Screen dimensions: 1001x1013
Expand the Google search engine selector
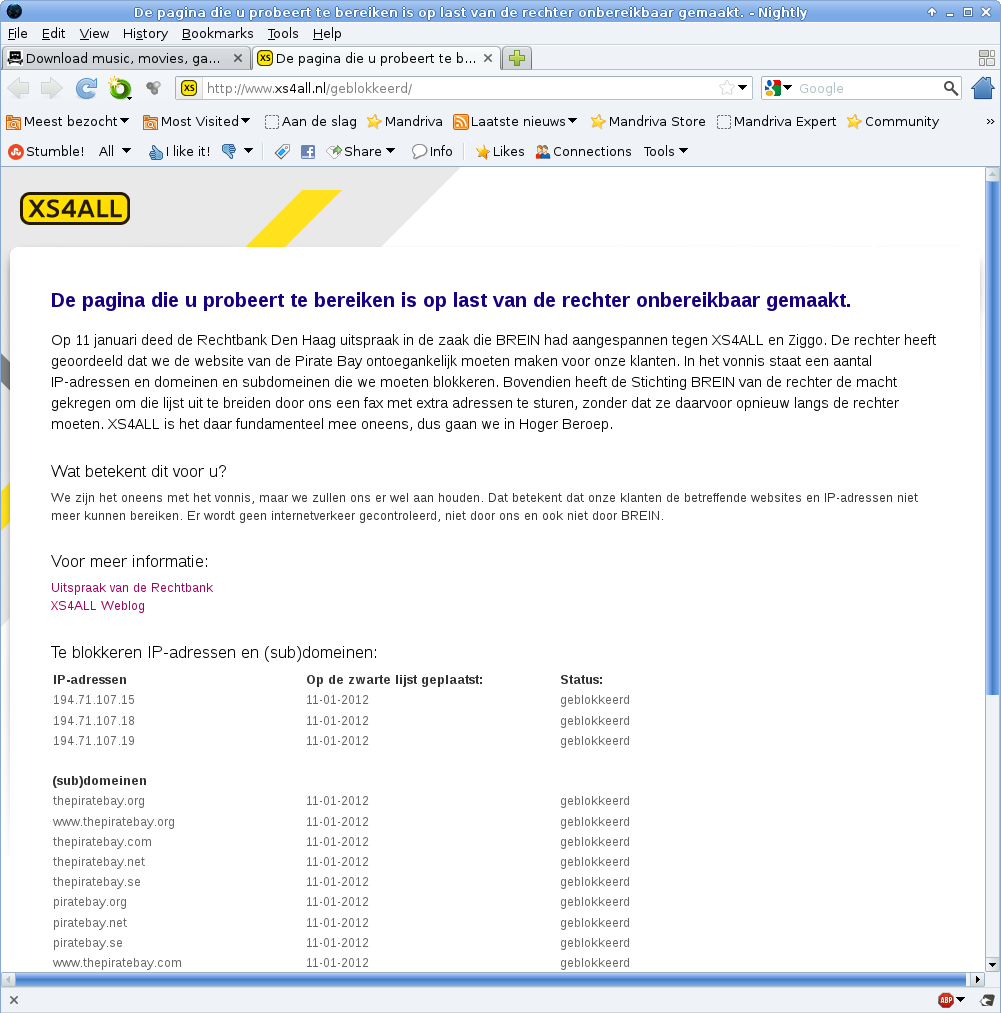point(778,88)
